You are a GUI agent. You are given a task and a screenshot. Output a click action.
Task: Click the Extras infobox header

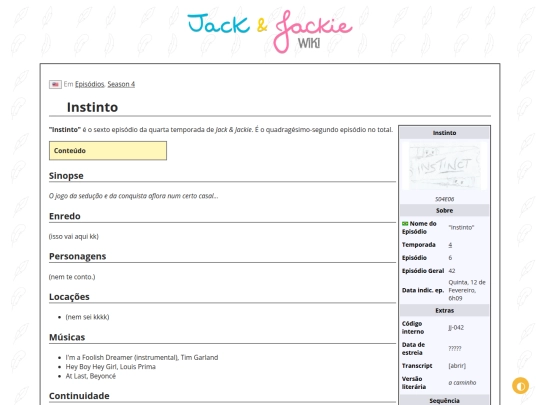[x=444, y=310]
